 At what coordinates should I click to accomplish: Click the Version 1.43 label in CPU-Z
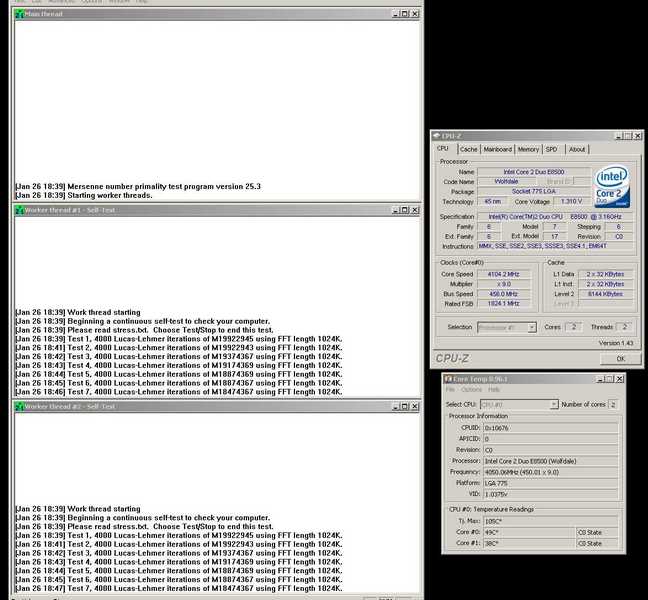pyautogui.click(x=616, y=343)
